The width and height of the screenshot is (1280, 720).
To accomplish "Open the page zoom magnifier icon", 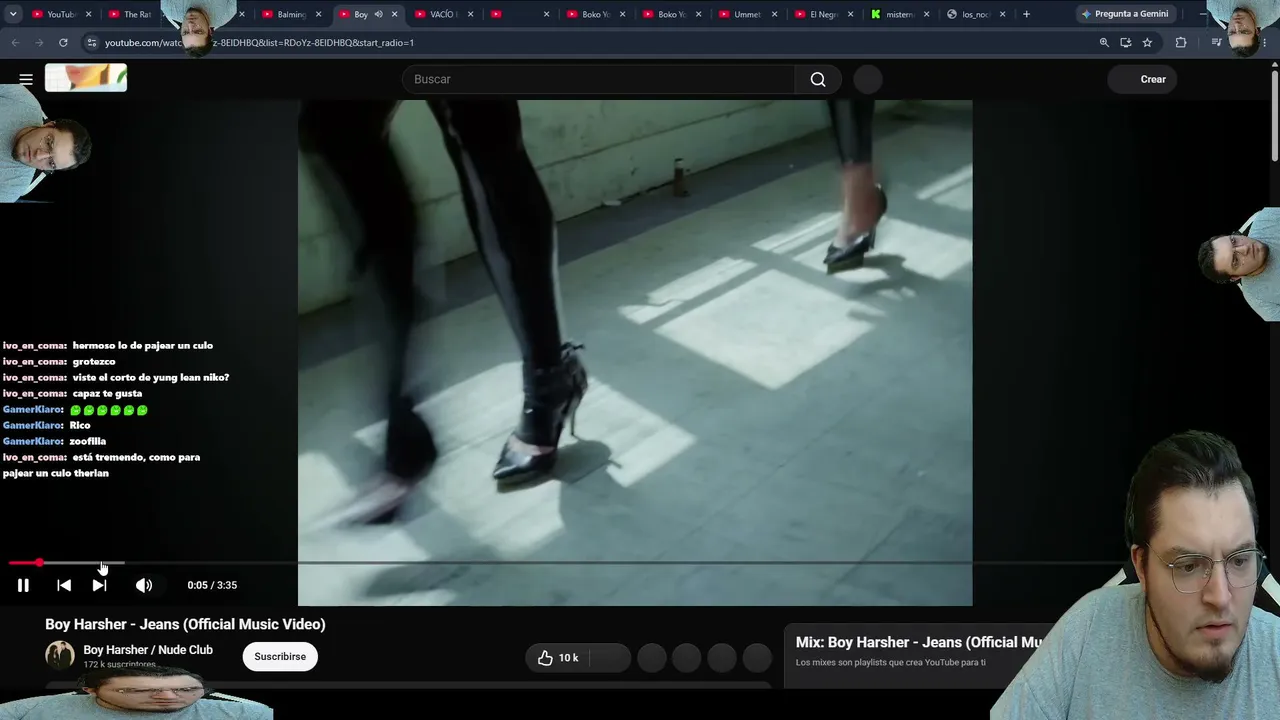I will (x=1104, y=43).
